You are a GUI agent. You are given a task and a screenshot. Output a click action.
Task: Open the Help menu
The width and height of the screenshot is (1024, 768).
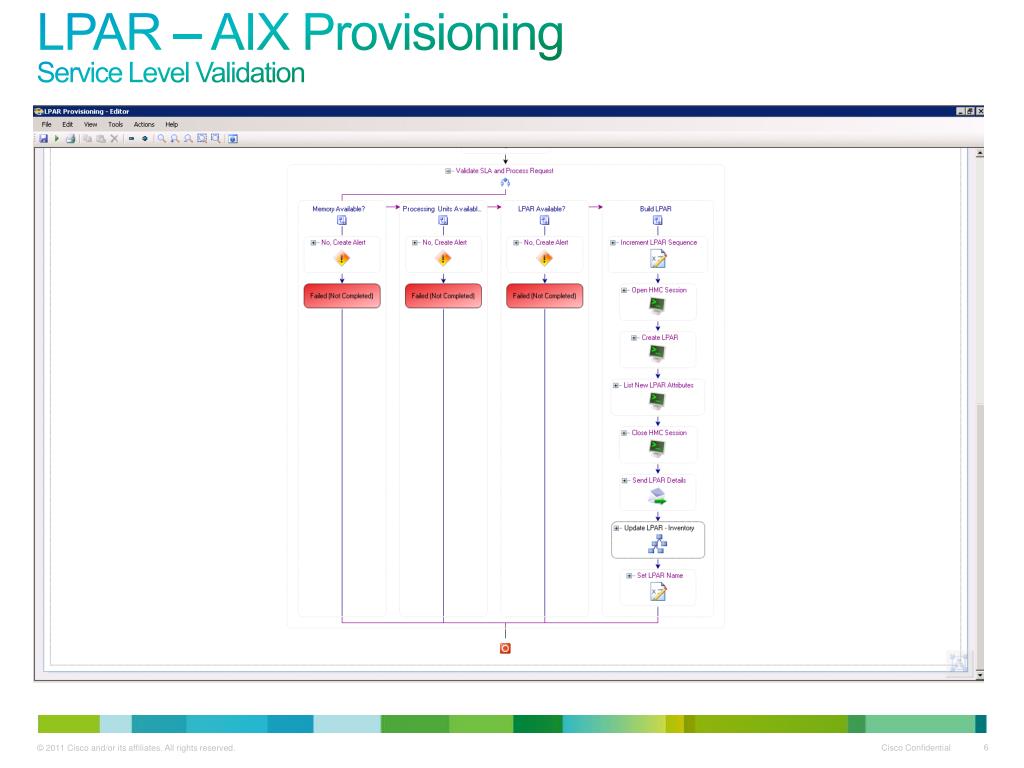tap(172, 125)
